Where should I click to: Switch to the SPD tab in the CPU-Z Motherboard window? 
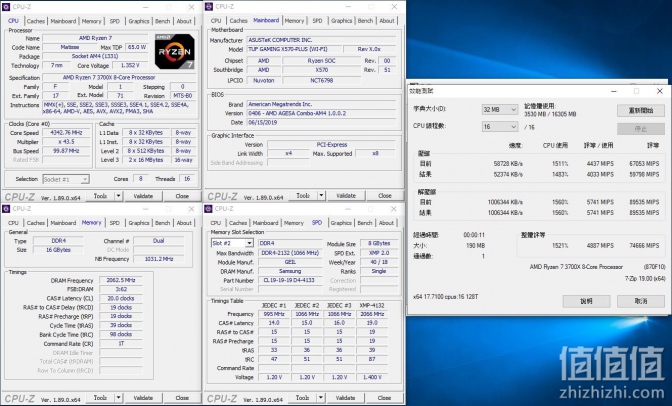click(x=317, y=21)
